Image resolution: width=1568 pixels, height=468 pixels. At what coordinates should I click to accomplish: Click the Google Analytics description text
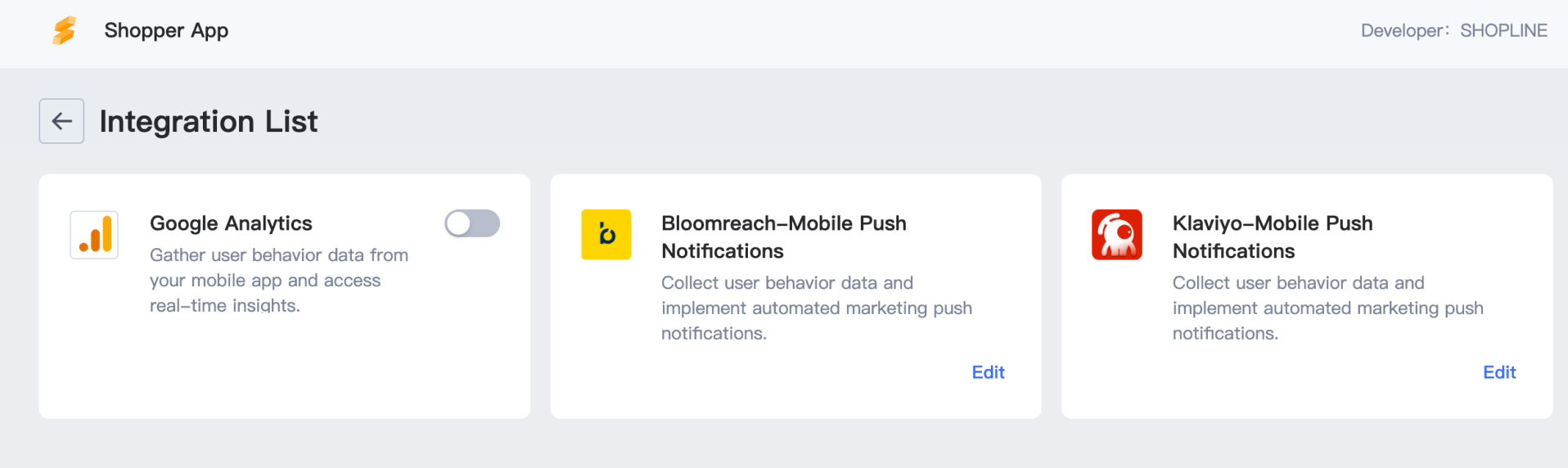[278, 281]
